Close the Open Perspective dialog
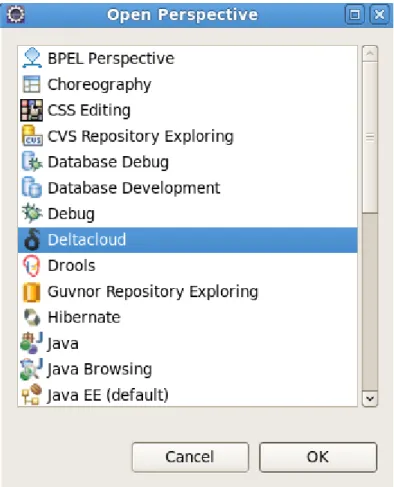 [x=379, y=14]
